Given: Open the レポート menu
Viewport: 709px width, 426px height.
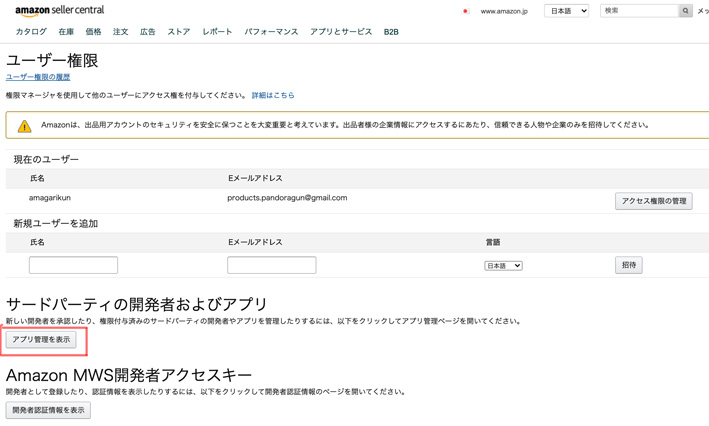Looking at the screenshot, I should click(217, 32).
